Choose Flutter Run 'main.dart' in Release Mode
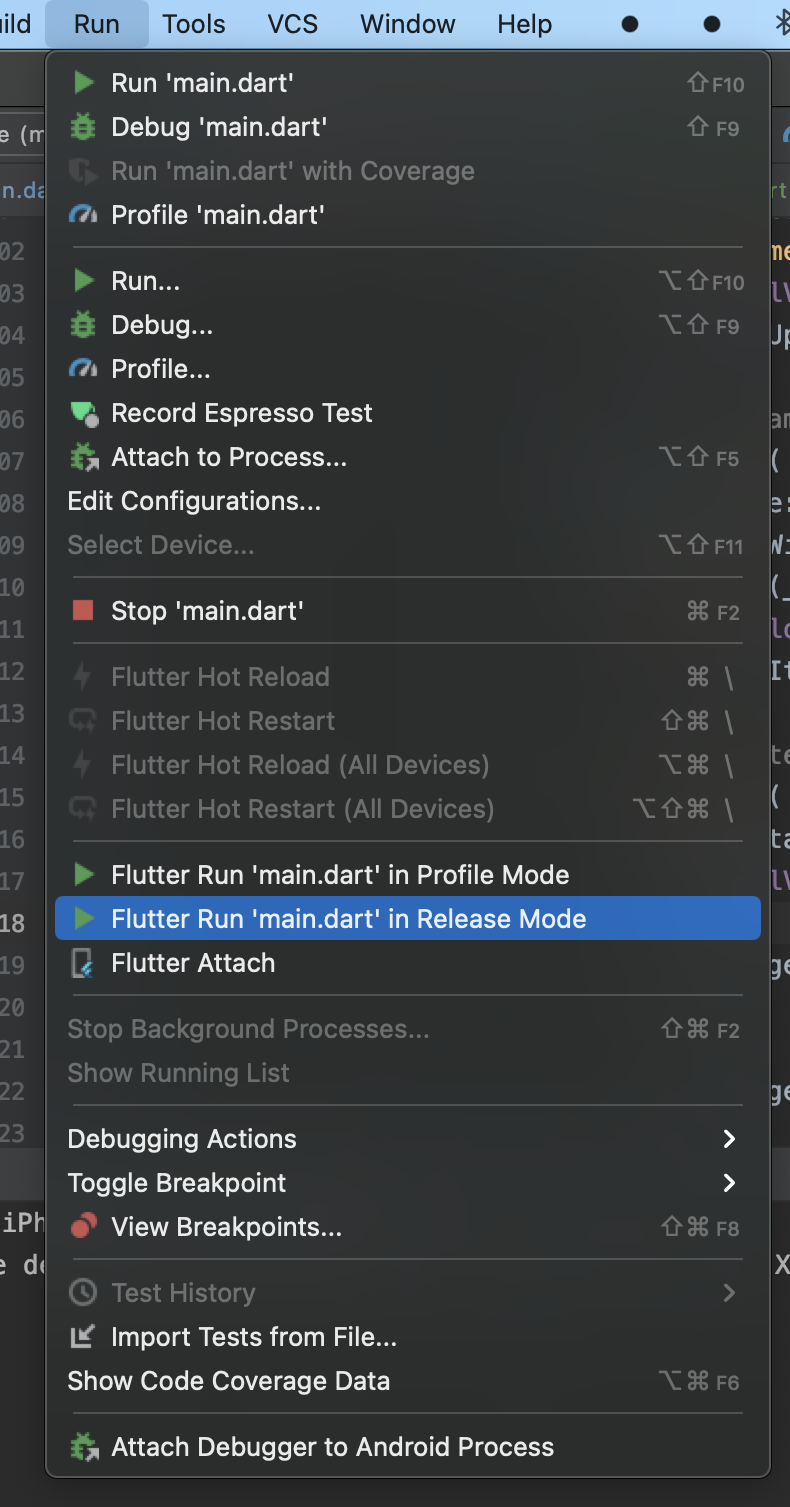Image resolution: width=790 pixels, height=1507 pixels. point(348,919)
